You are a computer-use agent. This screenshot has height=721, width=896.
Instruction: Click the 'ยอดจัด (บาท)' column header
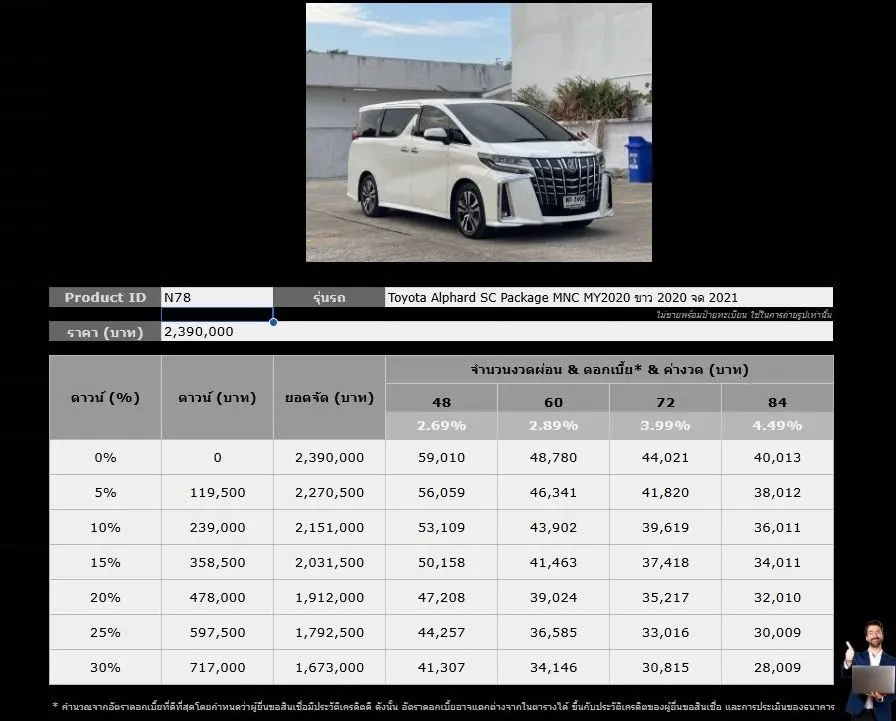(329, 398)
